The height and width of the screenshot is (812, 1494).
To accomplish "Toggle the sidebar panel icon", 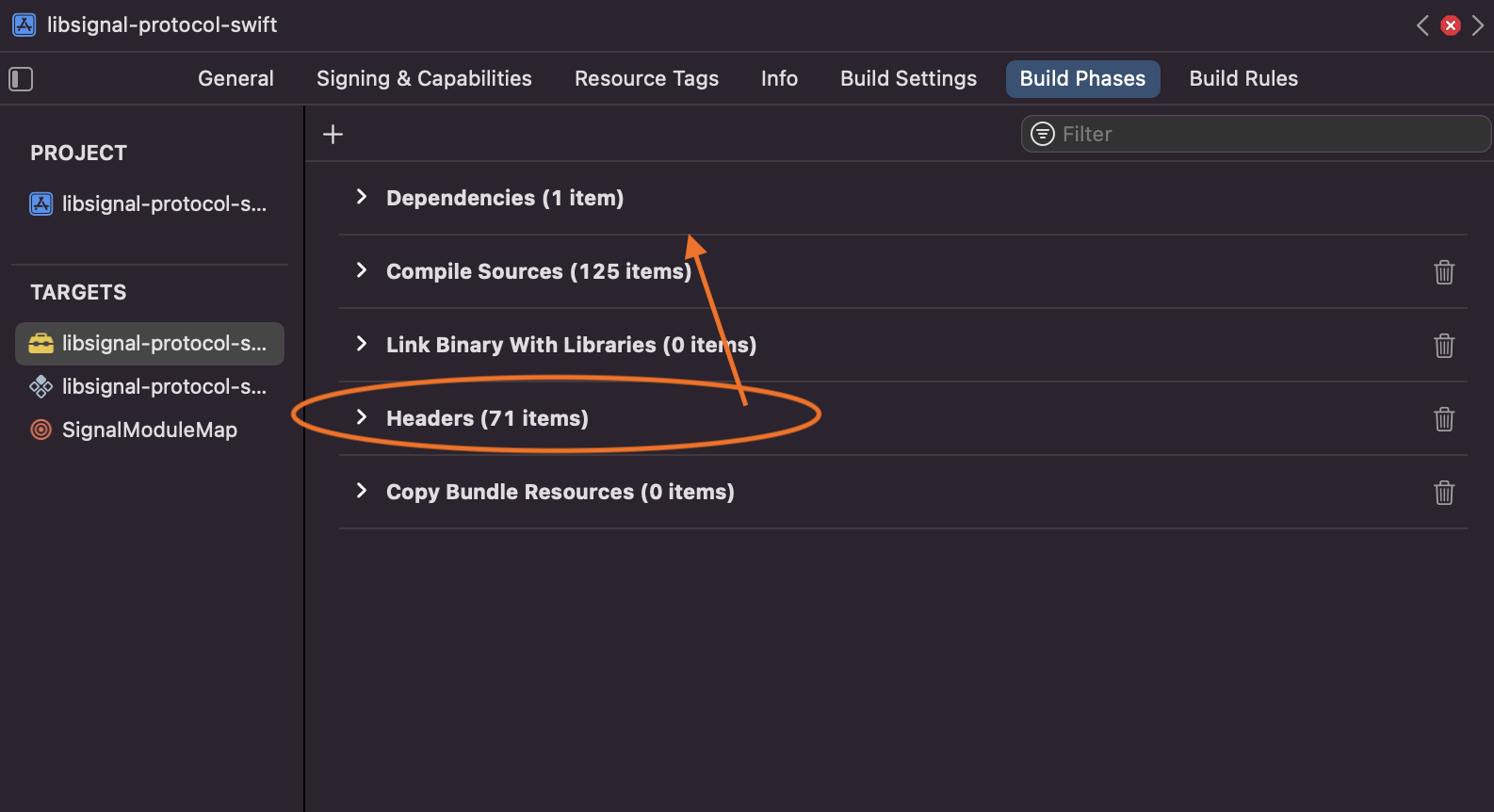I will tap(21, 79).
